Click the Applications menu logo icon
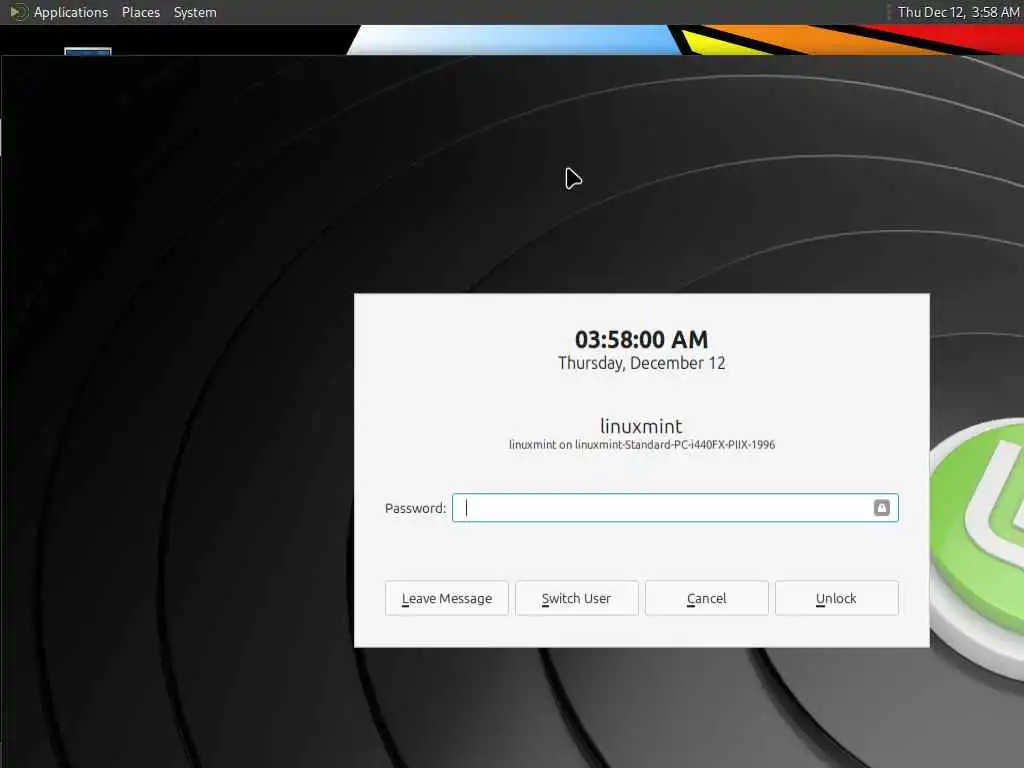The image size is (1024, 768). click(19, 12)
